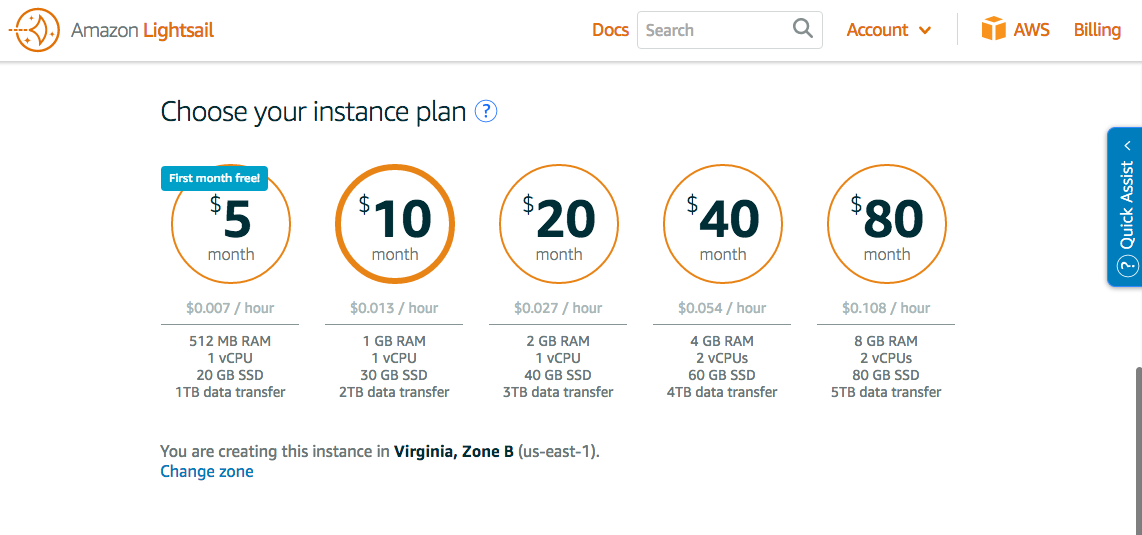Viewport: 1142px width, 535px height.
Task: Click the Quick Assist question mark icon
Action: click(1127, 266)
